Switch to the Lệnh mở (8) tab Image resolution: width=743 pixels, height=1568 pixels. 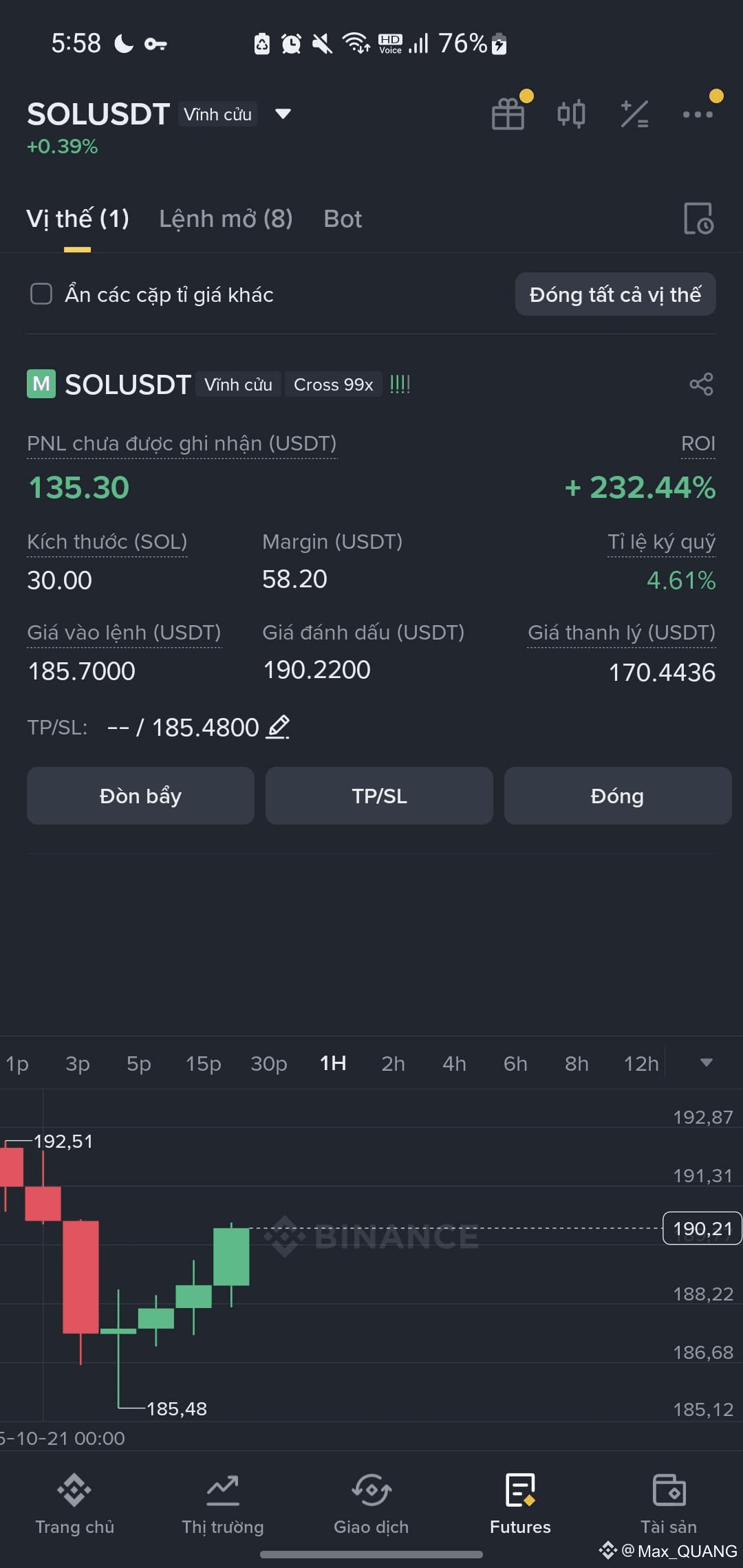(226, 219)
